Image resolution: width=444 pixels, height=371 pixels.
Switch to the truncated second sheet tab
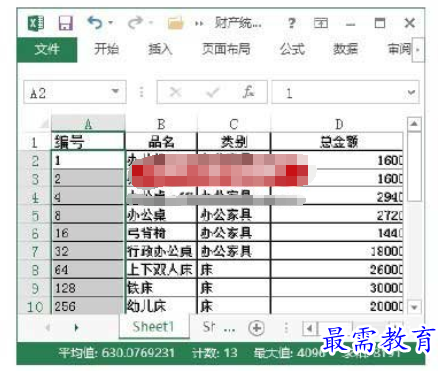(x=209, y=327)
